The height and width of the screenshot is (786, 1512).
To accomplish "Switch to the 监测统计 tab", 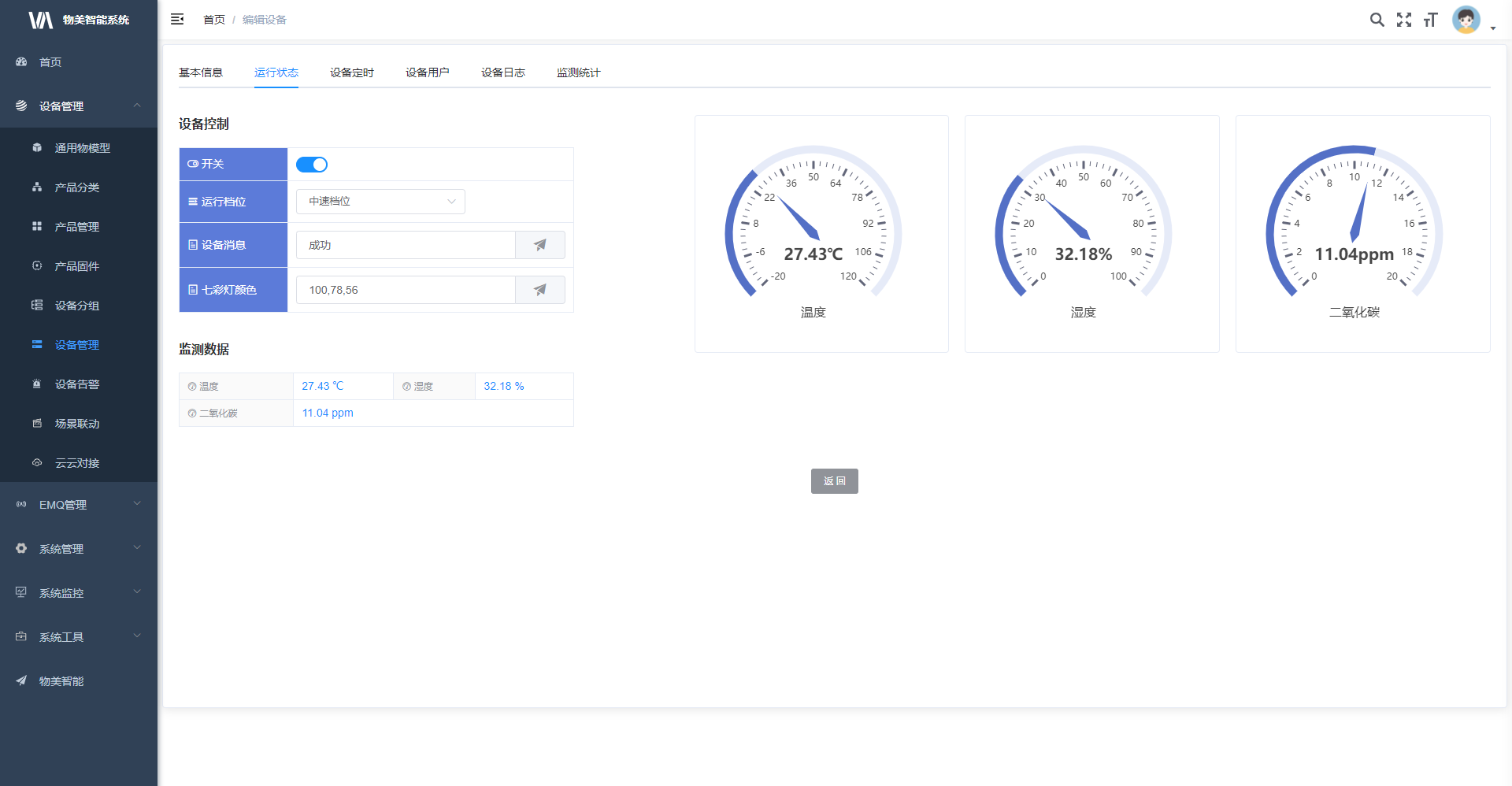I will (x=578, y=72).
